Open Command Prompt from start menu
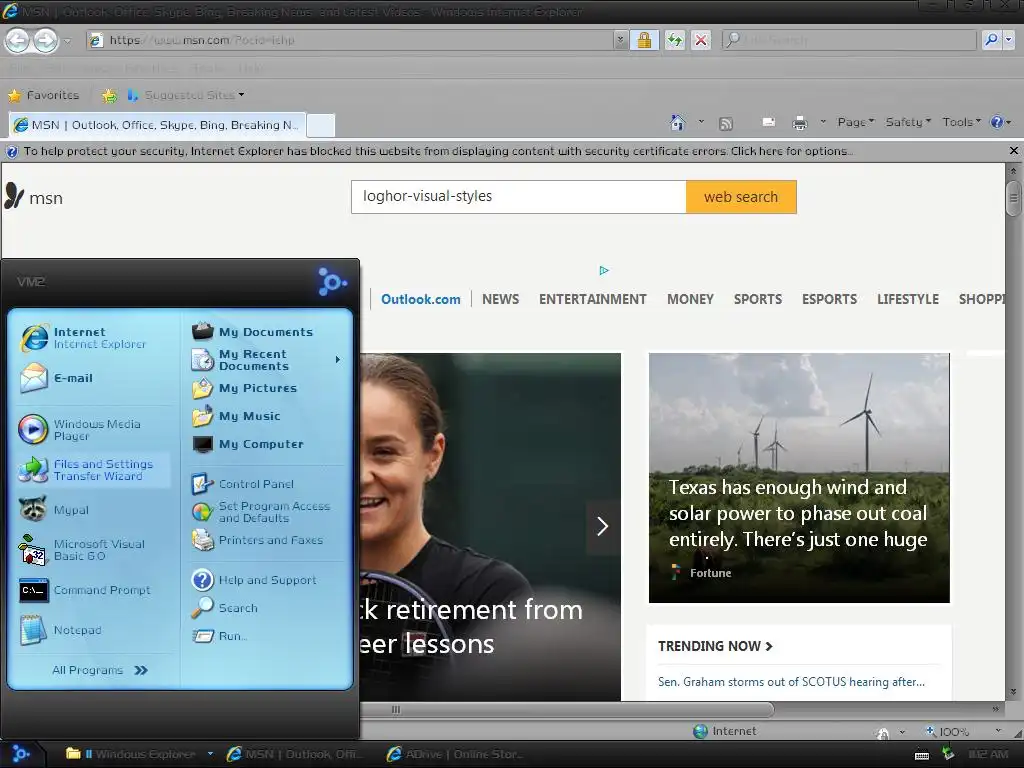This screenshot has height=768, width=1024. click(91, 590)
